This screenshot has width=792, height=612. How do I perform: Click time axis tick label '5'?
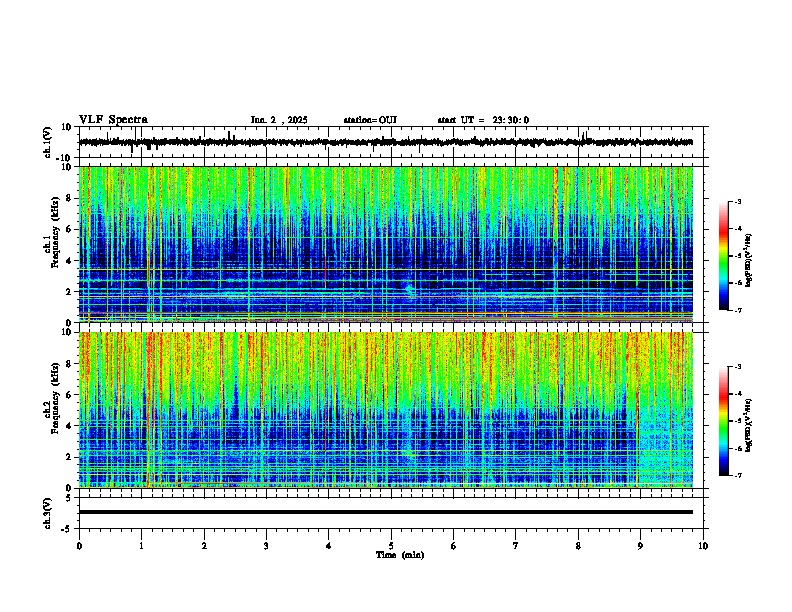pyautogui.click(x=391, y=546)
